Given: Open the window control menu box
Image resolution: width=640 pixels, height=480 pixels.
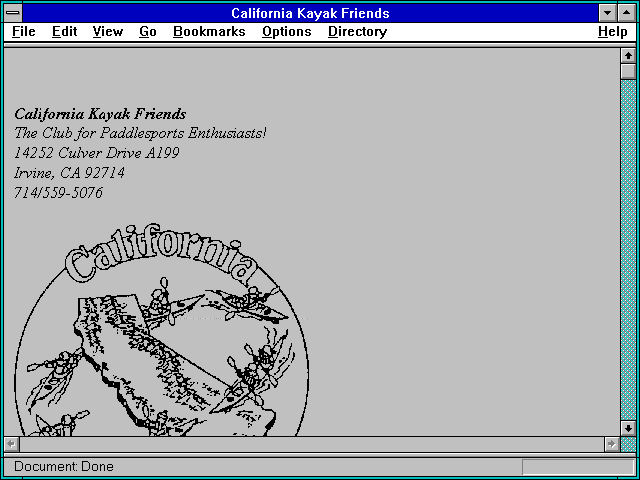Looking at the screenshot, I should [x=13, y=13].
